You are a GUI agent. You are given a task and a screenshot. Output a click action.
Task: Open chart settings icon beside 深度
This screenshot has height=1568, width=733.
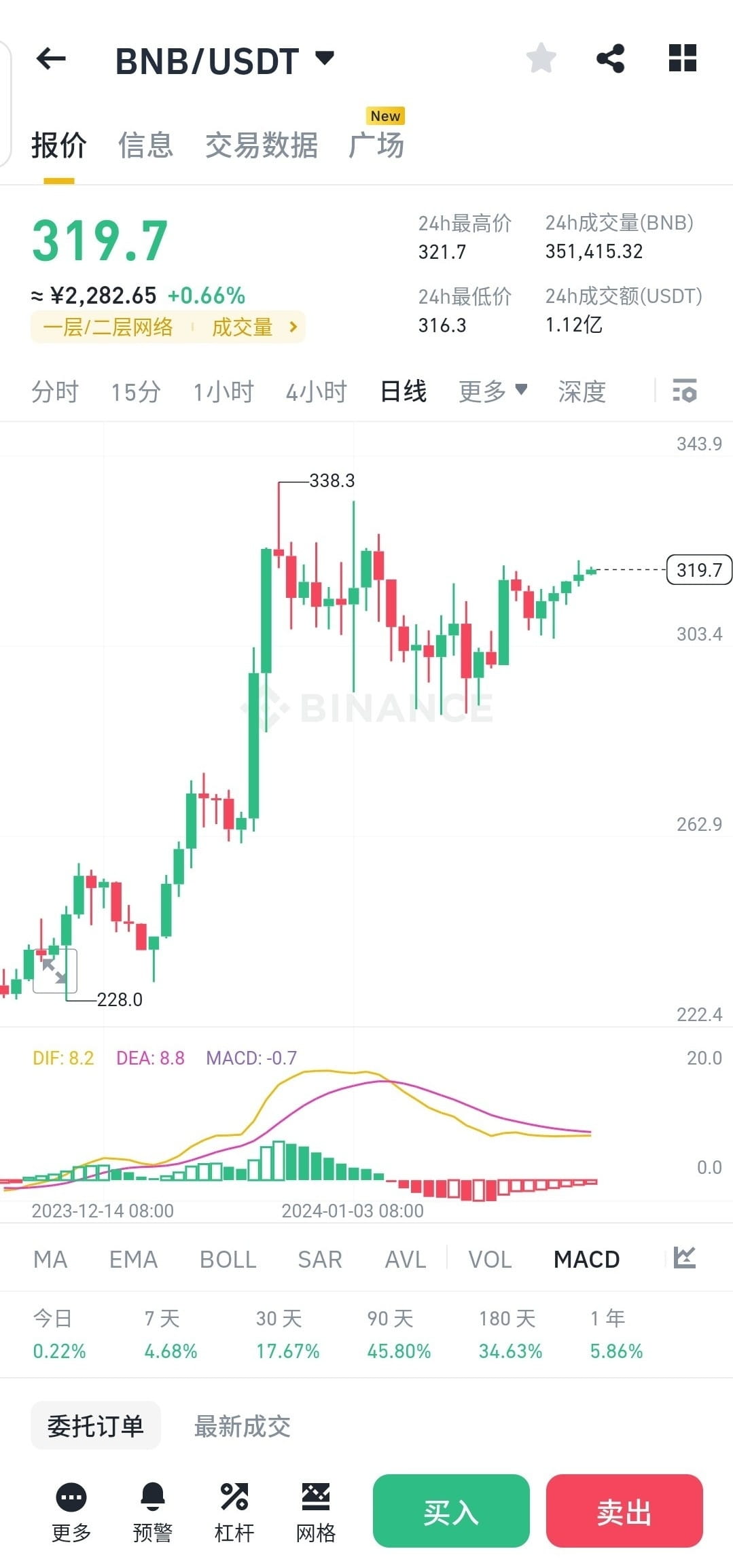coord(685,391)
